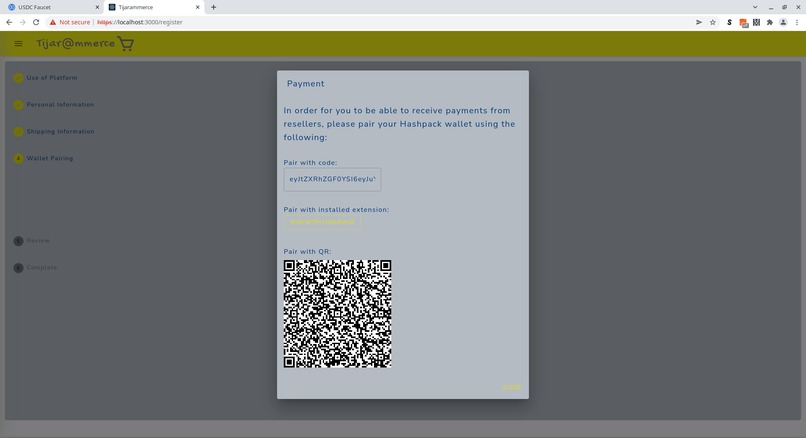The width and height of the screenshot is (806, 438).
Task: Open the Extensions puzzle icon
Action: [770, 22]
